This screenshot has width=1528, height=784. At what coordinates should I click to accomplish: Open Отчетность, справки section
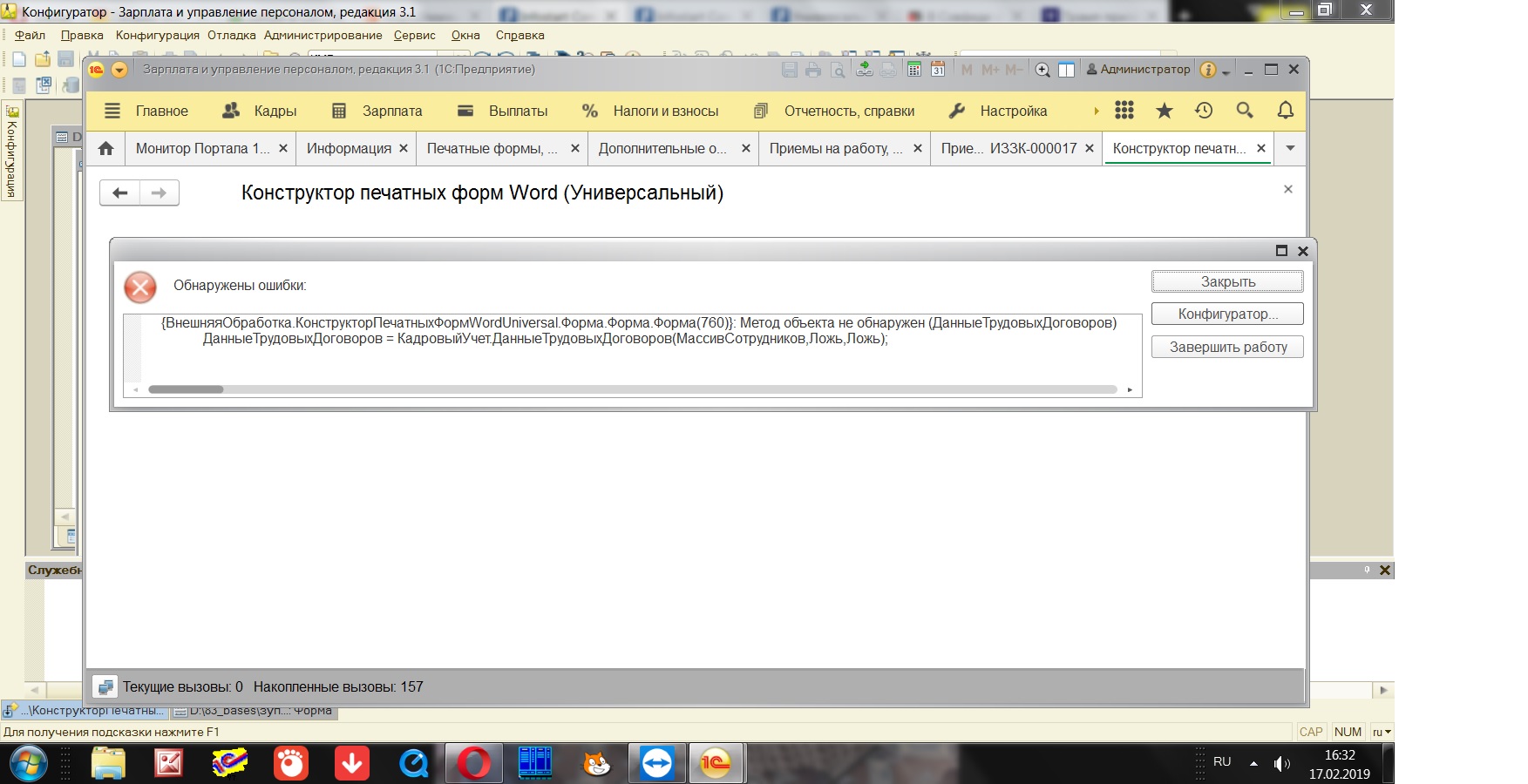834,111
